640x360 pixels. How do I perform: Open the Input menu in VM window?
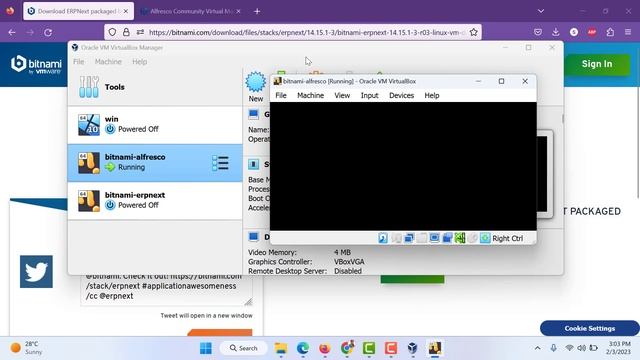coord(369,96)
